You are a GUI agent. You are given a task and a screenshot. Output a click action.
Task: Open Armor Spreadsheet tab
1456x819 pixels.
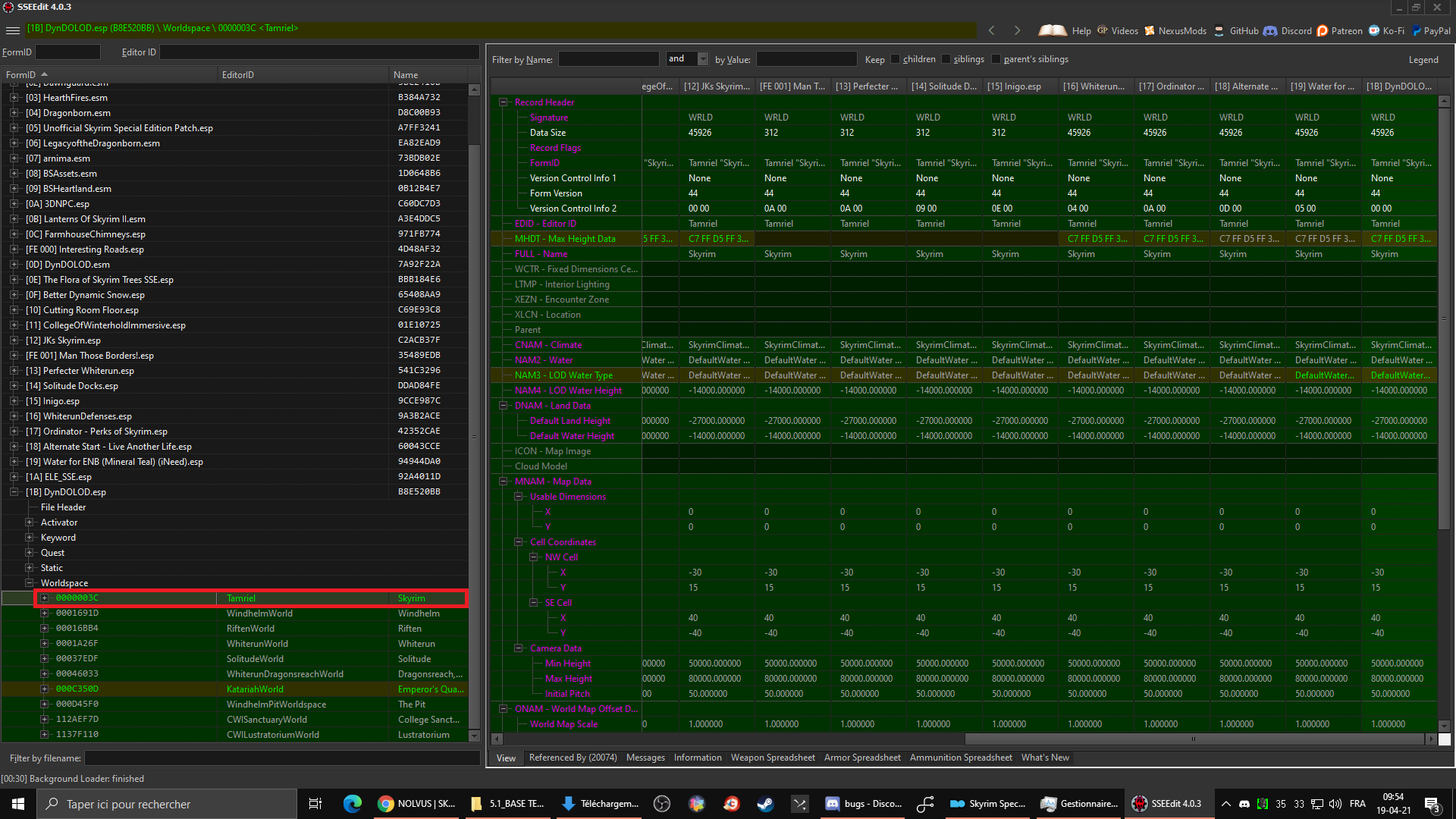pos(862,758)
